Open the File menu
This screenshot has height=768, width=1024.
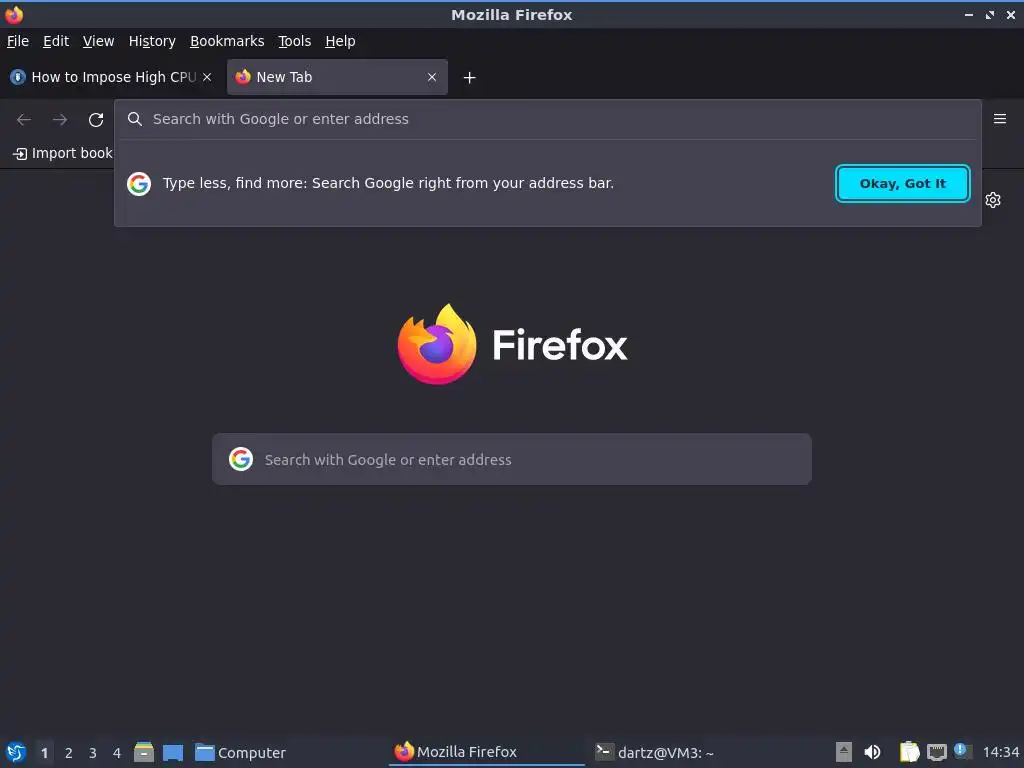18,41
